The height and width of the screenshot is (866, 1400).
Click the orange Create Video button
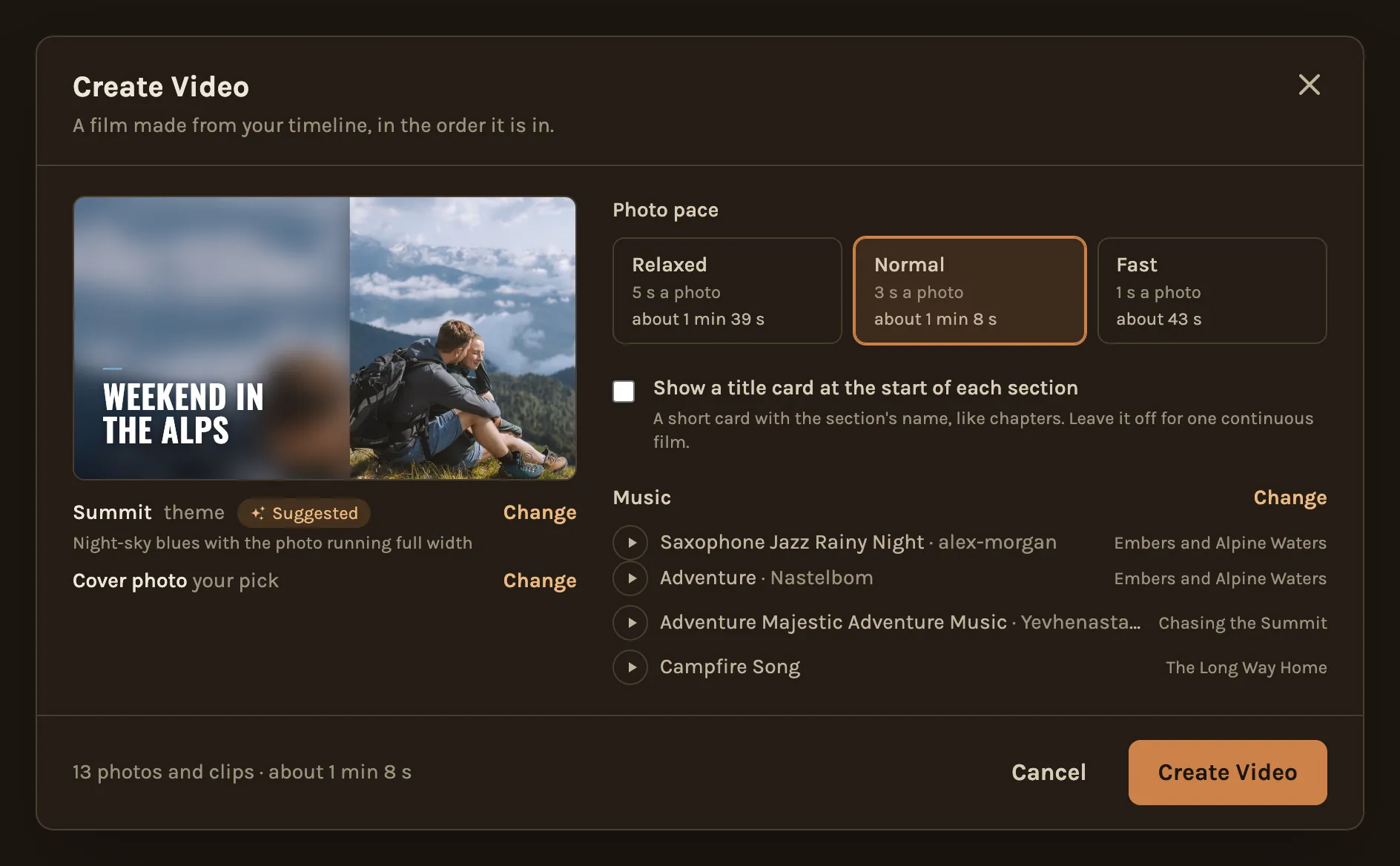[x=1228, y=773]
